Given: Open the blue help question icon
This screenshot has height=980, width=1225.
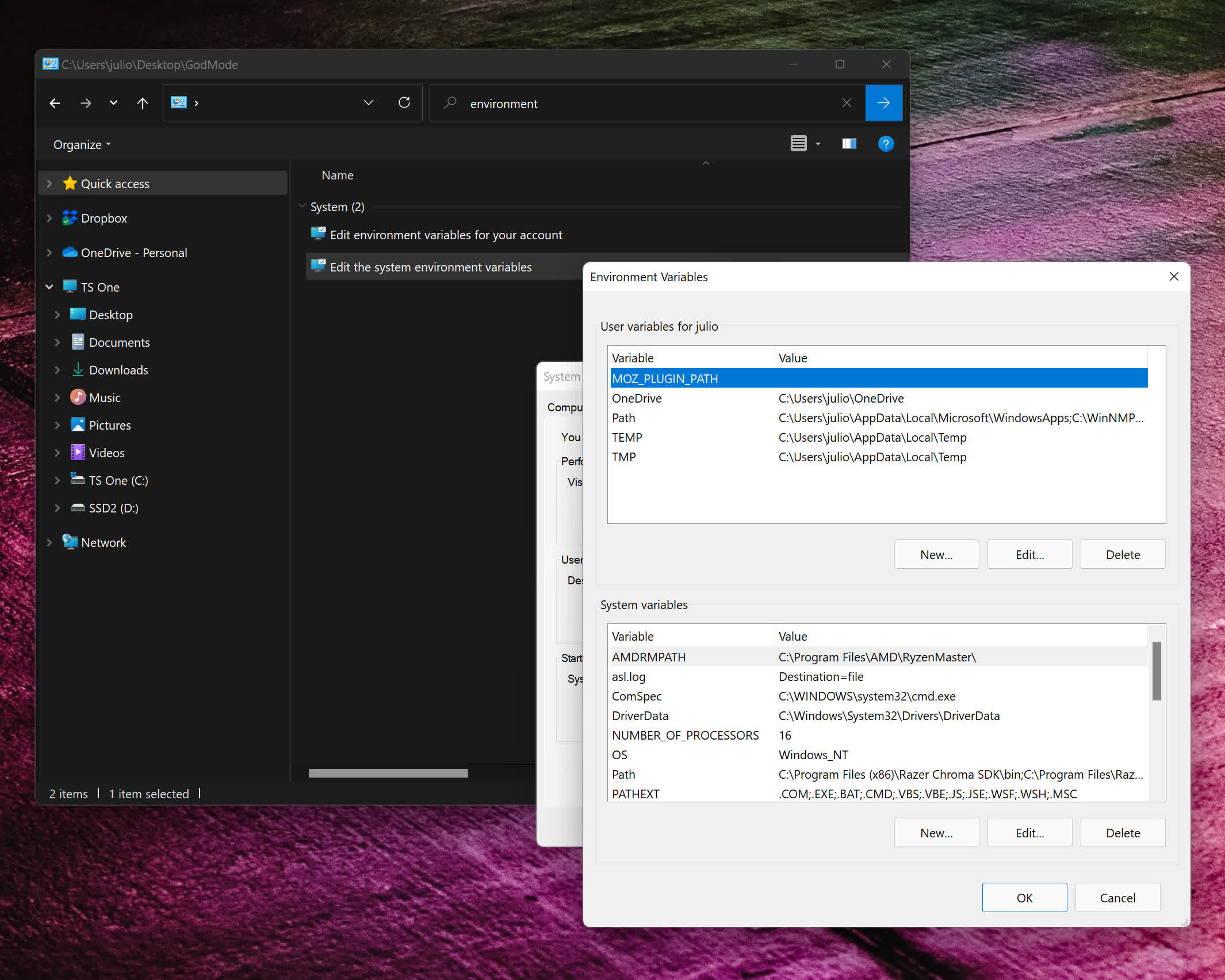Looking at the screenshot, I should coord(886,144).
